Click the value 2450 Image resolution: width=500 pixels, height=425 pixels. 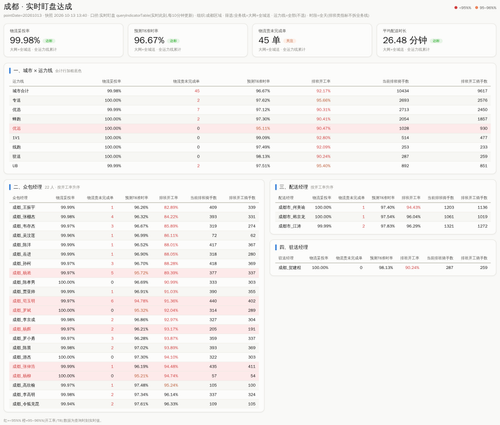coord(482,110)
